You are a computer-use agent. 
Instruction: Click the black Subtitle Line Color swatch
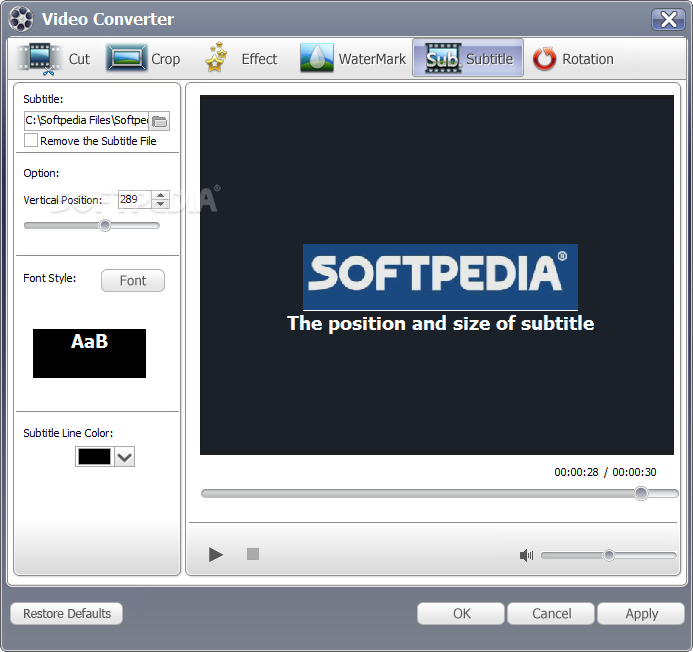94,457
